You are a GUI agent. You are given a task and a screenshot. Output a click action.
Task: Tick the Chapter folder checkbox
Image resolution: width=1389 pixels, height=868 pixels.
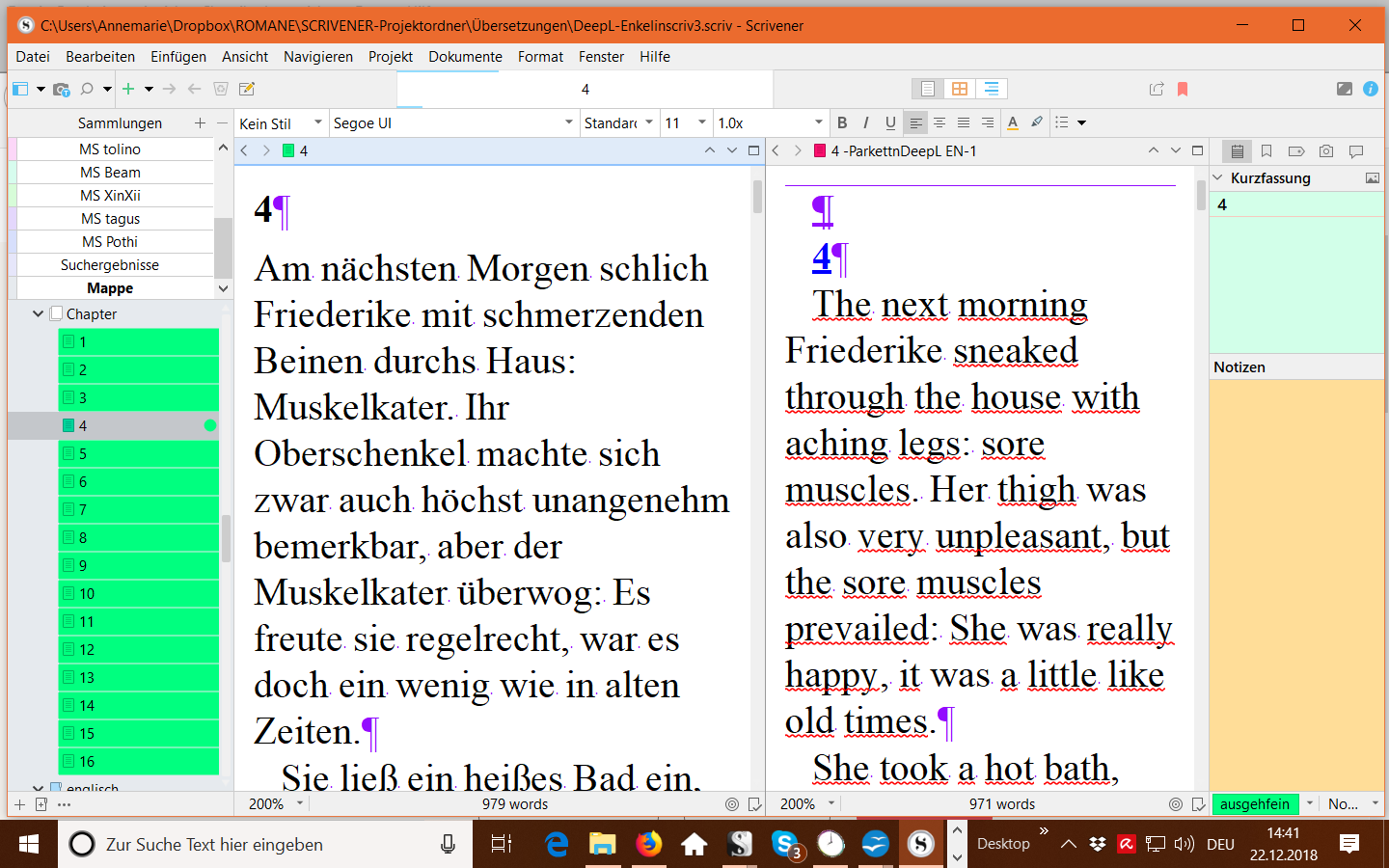point(57,313)
